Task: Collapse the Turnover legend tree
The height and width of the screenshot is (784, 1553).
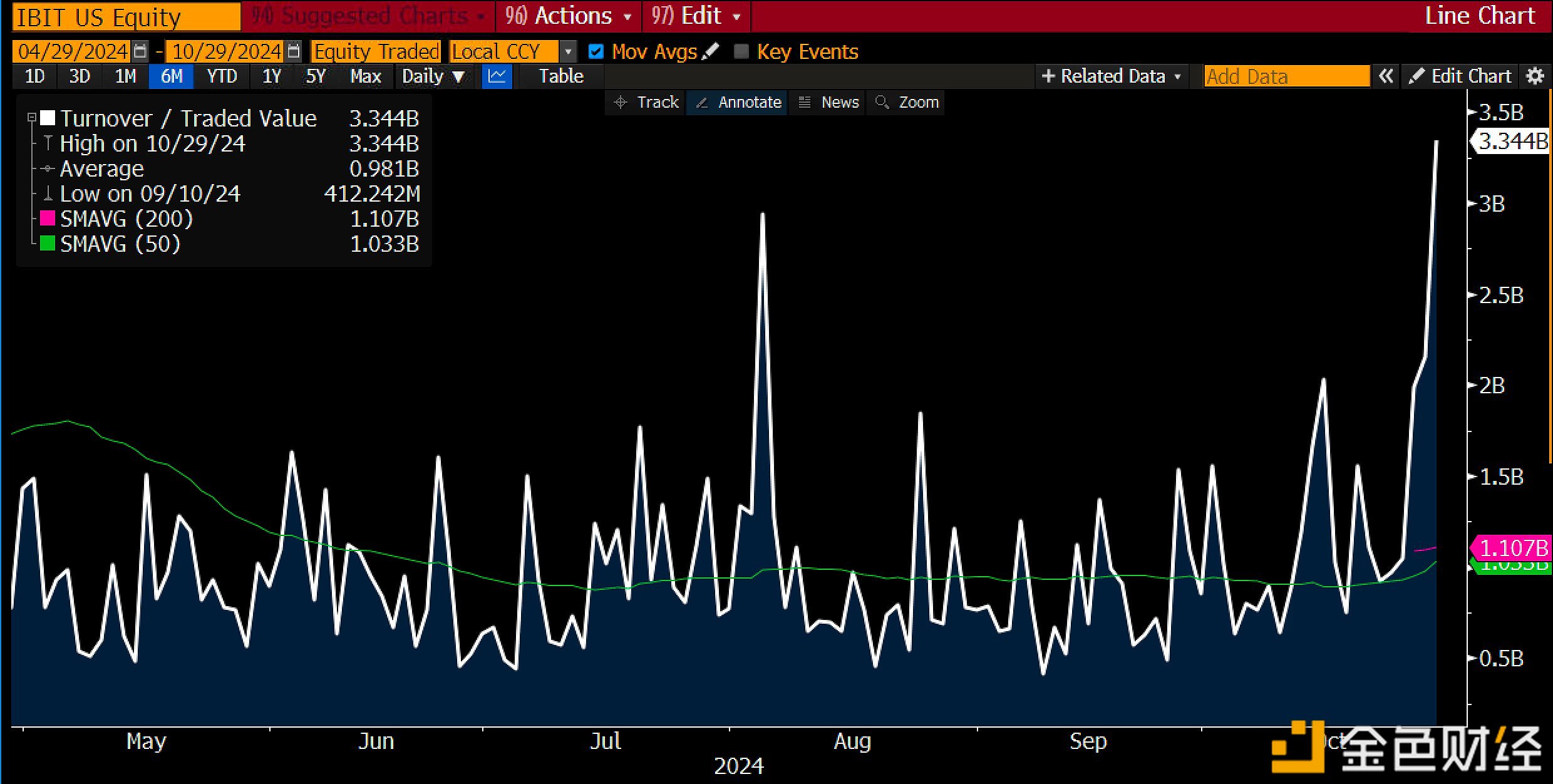Action: pos(31,117)
